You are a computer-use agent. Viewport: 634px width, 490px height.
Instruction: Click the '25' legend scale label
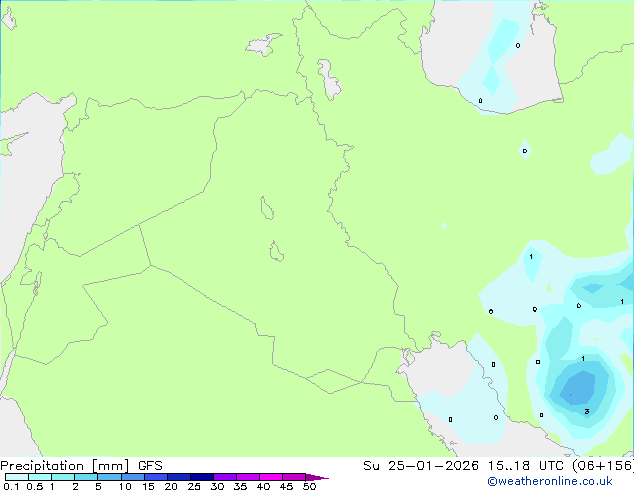click(194, 486)
